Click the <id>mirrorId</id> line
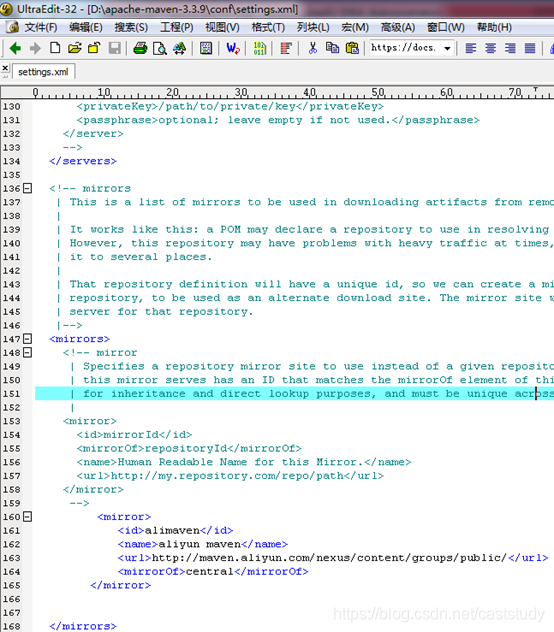Screen dimensions: 554x632 [134, 435]
